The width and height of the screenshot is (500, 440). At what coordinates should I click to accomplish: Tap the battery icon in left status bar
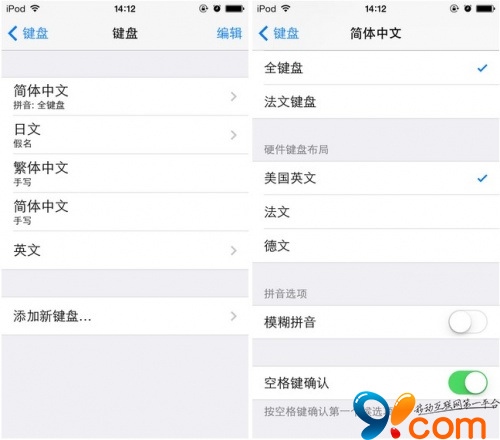(235, 8)
